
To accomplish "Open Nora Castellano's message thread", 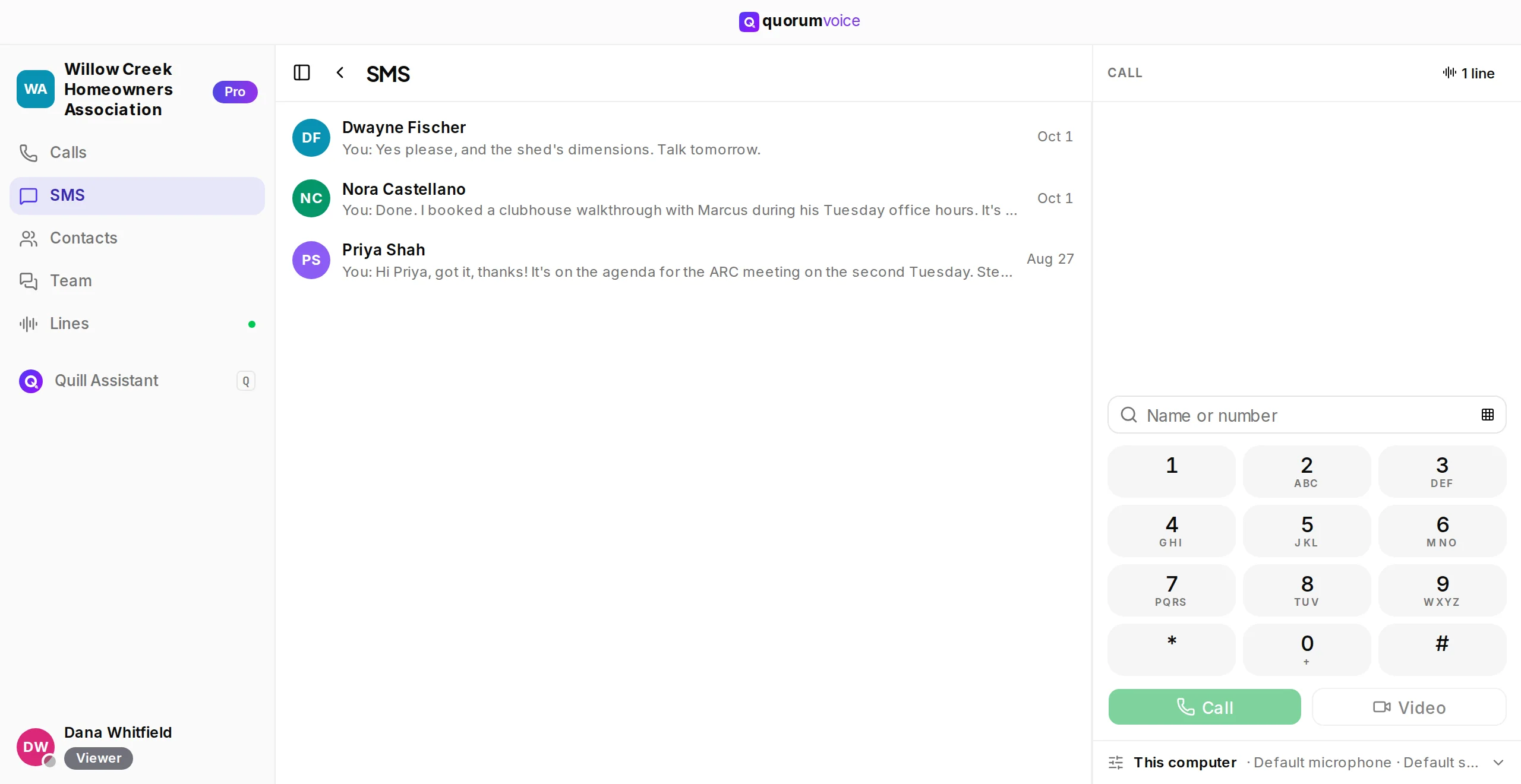I will [x=683, y=198].
